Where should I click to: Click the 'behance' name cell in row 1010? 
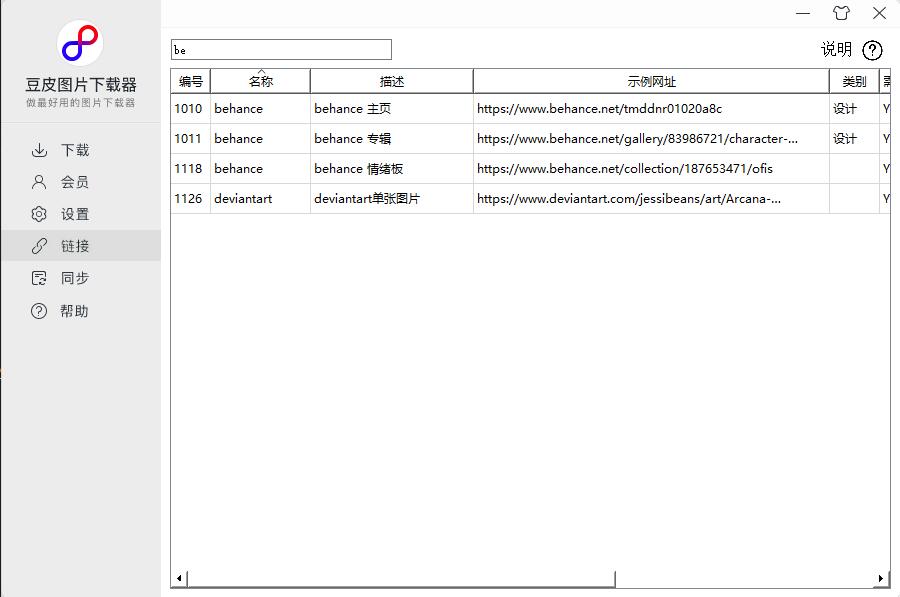[x=261, y=108]
